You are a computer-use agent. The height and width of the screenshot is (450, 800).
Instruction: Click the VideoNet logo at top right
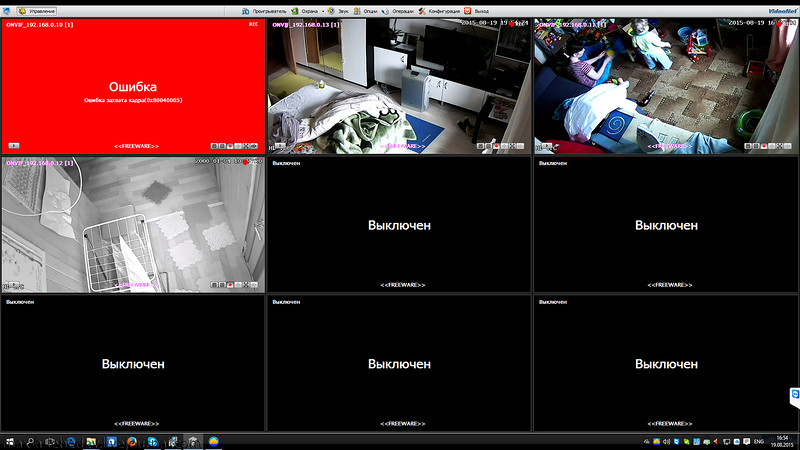click(782, 11)
